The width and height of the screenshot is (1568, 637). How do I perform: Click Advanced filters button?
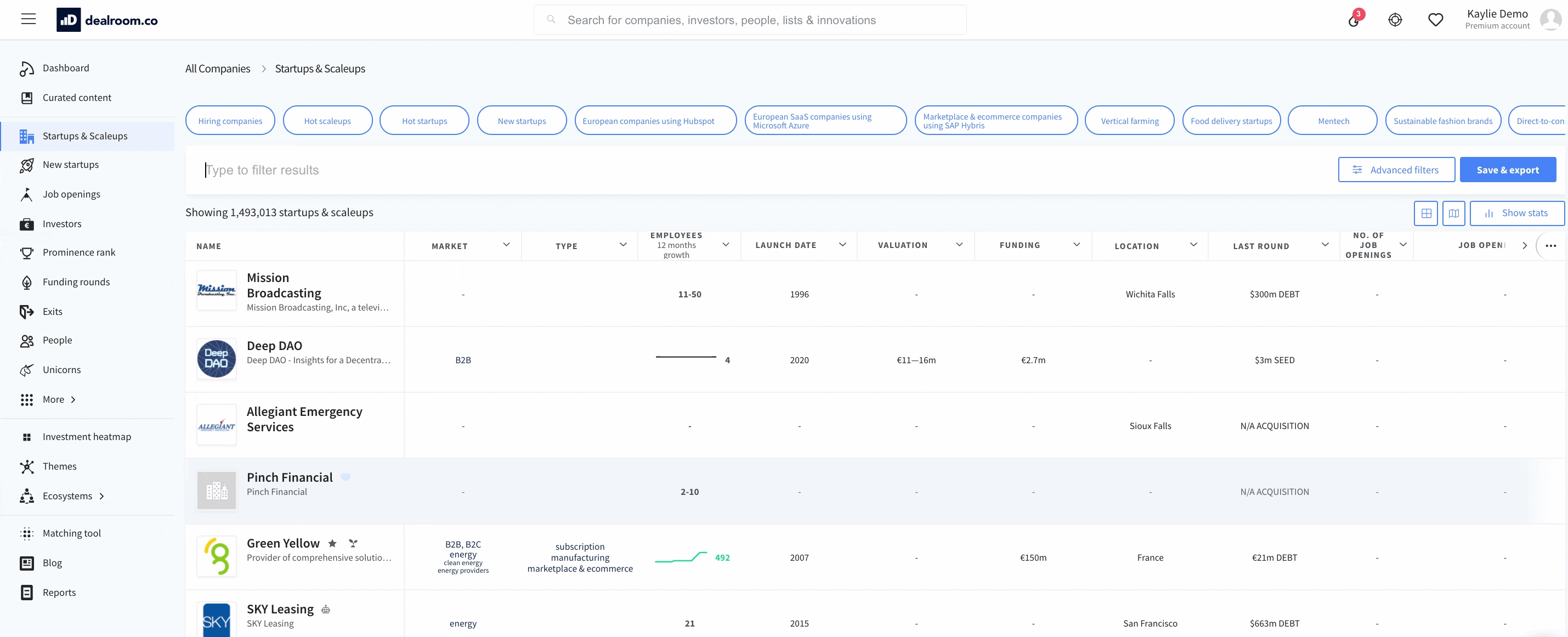click(1396, 170)
